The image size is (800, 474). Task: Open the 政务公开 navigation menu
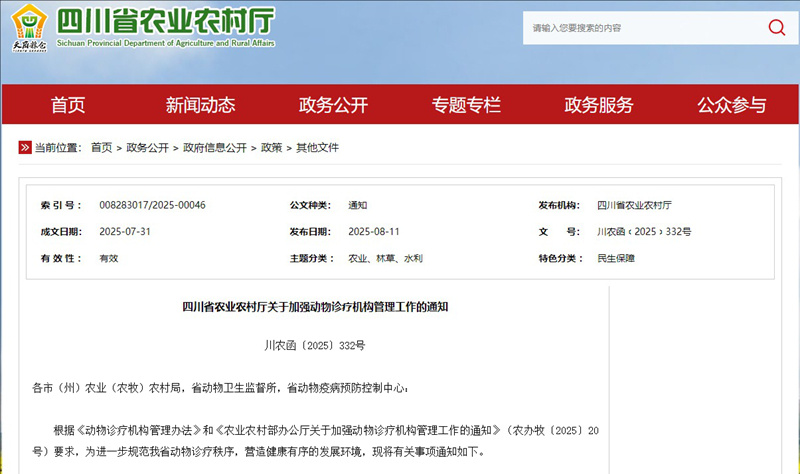tap(333, 105)
